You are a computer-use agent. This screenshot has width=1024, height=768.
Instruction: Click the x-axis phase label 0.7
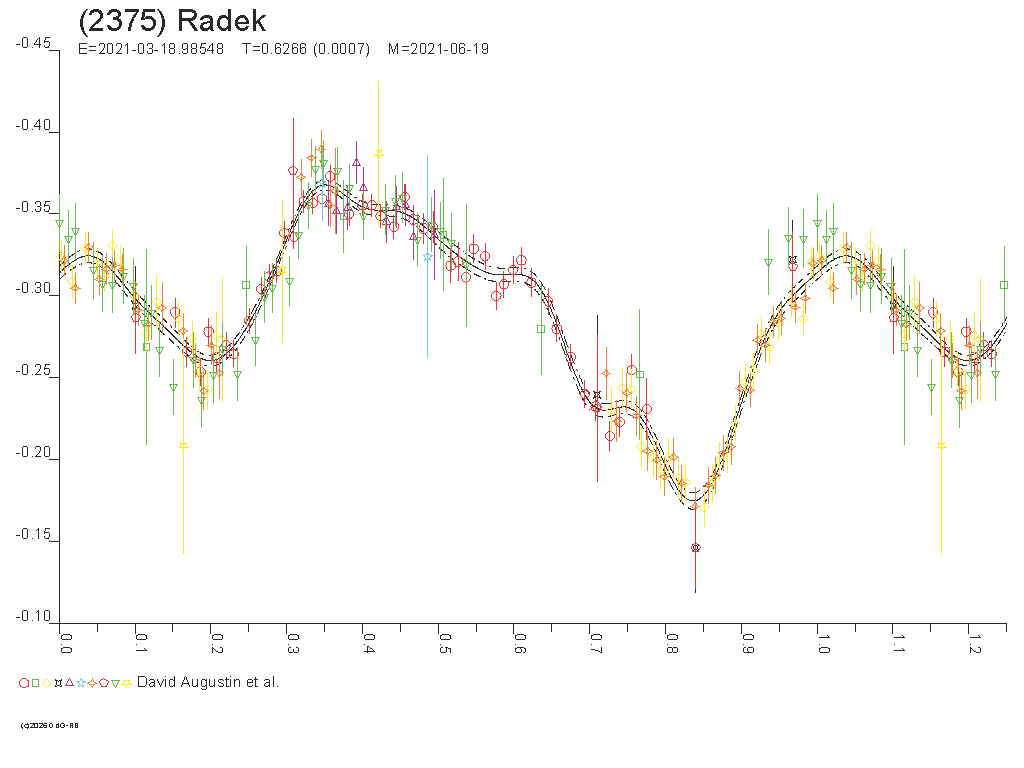596,644
